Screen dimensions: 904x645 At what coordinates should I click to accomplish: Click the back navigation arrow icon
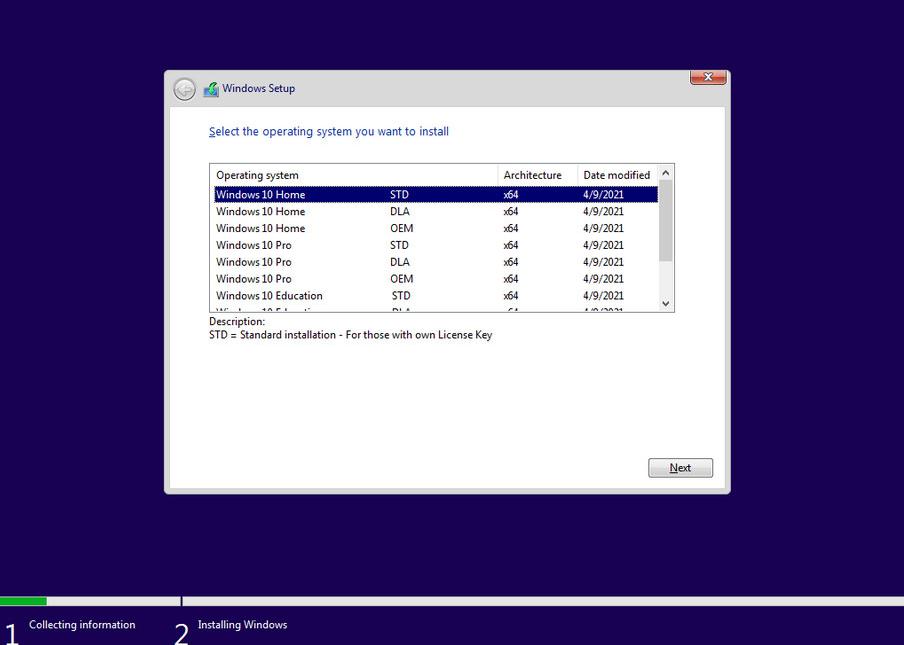tap(184, 89)
